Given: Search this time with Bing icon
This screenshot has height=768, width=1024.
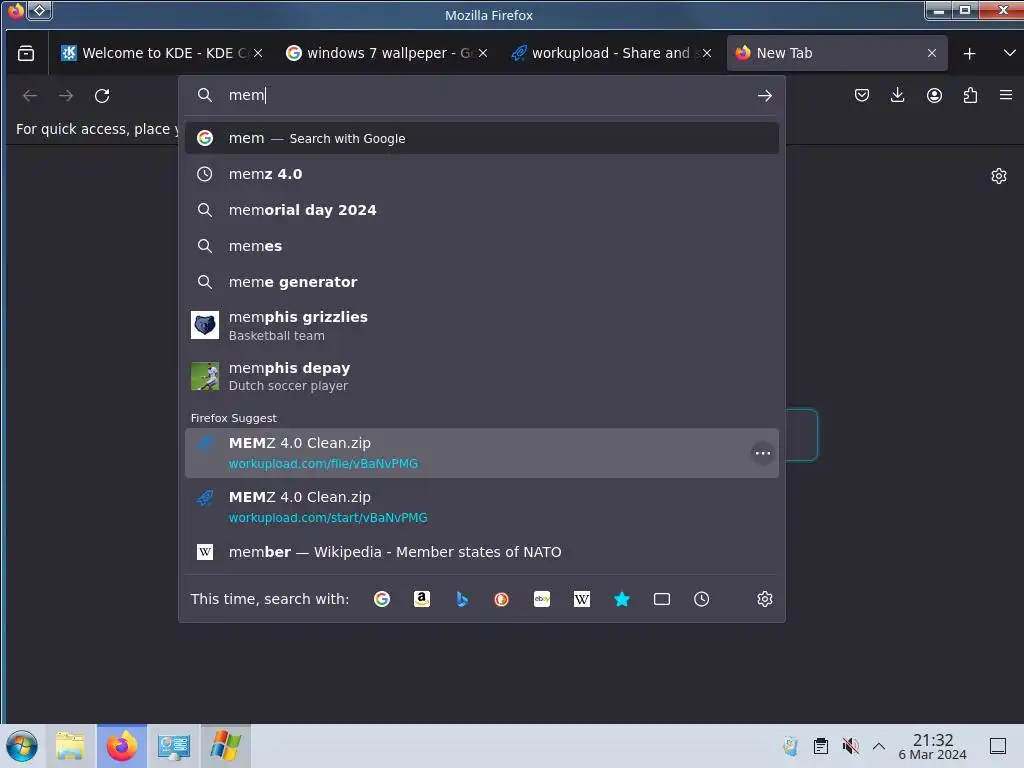Looking at the screenshot, I should tap(462, 599).
